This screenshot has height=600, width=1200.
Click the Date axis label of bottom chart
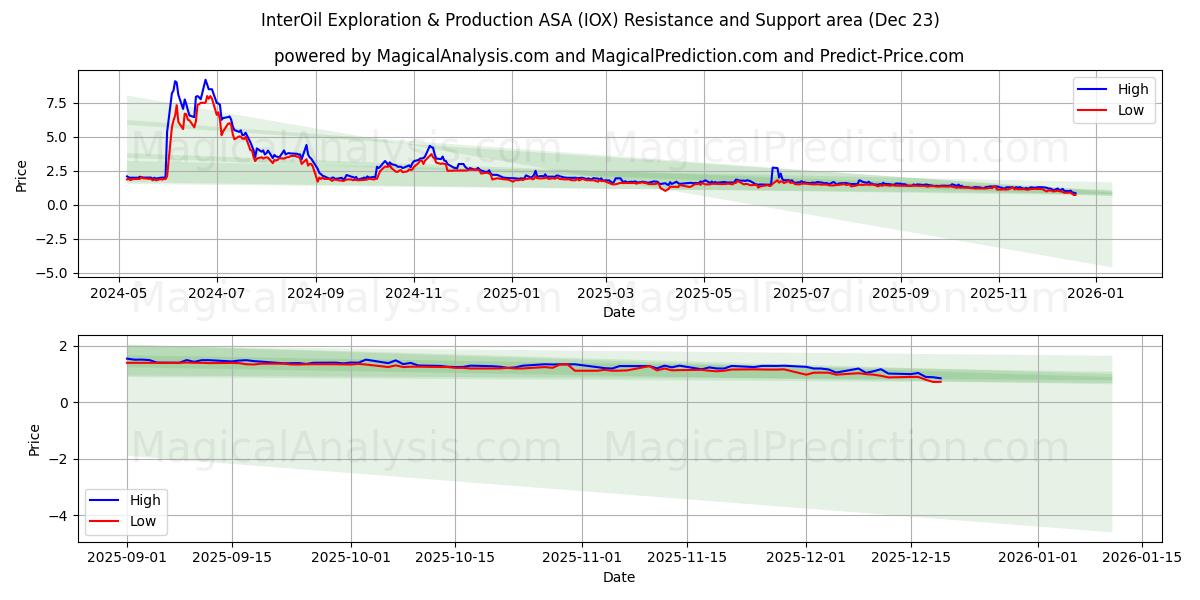(618, 577)
